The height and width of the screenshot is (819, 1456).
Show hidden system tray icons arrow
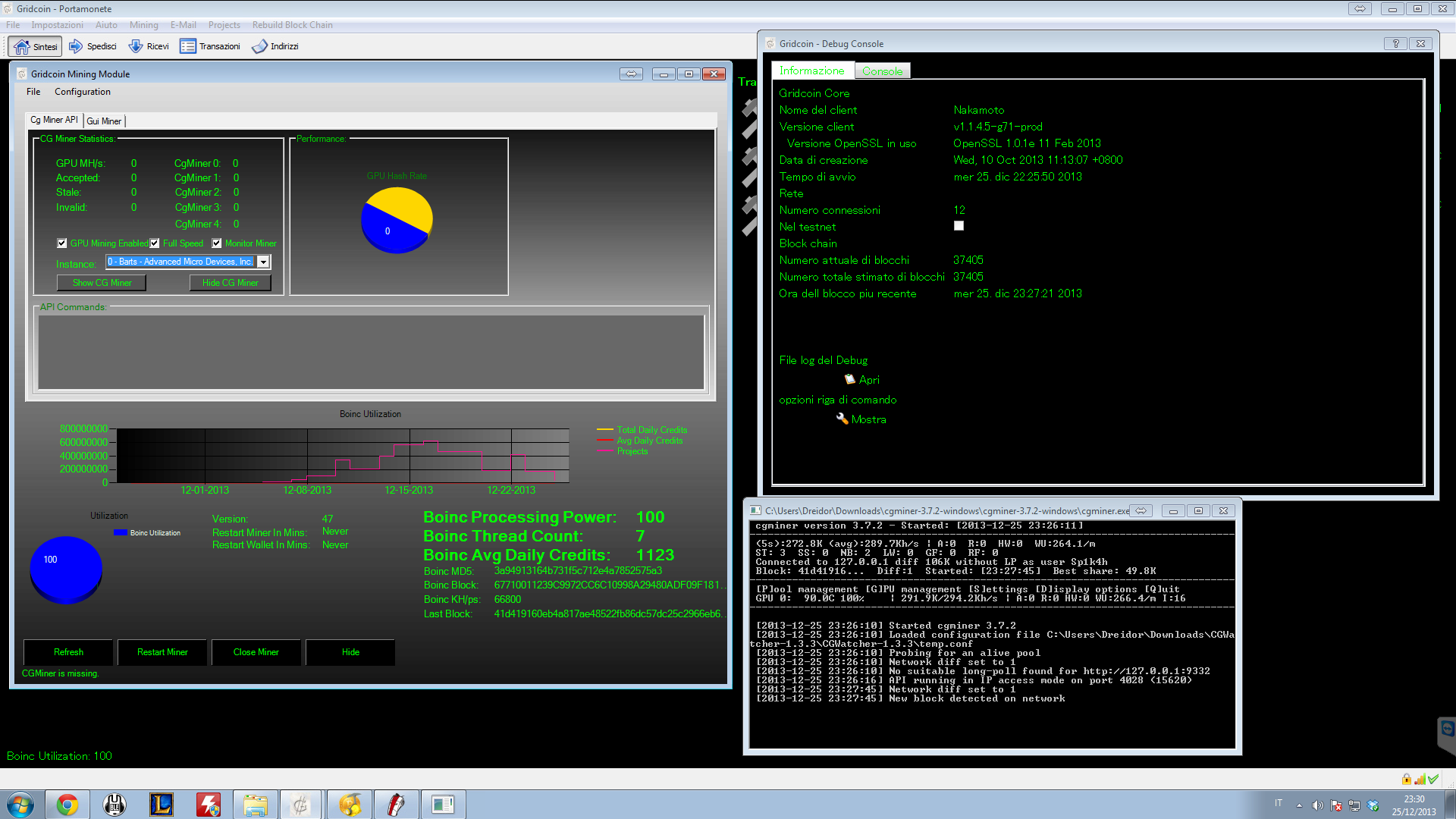(1299, 805)
